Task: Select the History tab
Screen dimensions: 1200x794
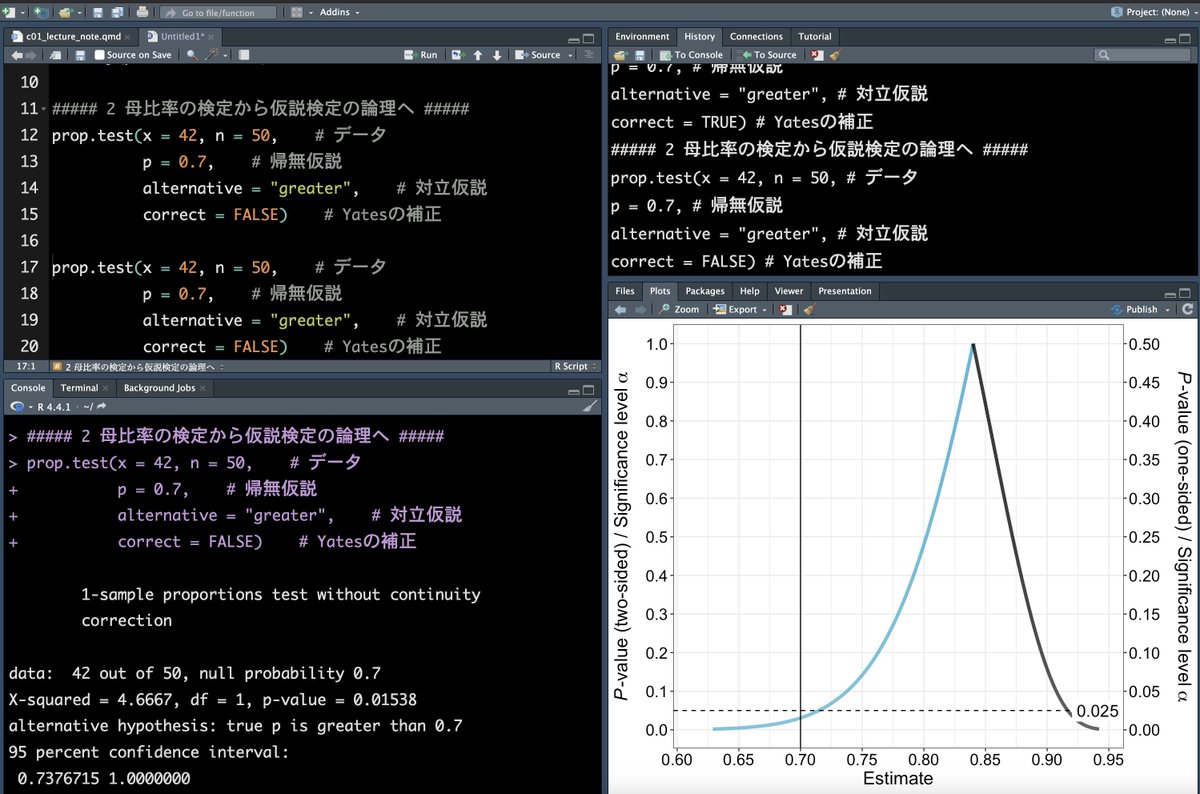Action: click(699, 36)
